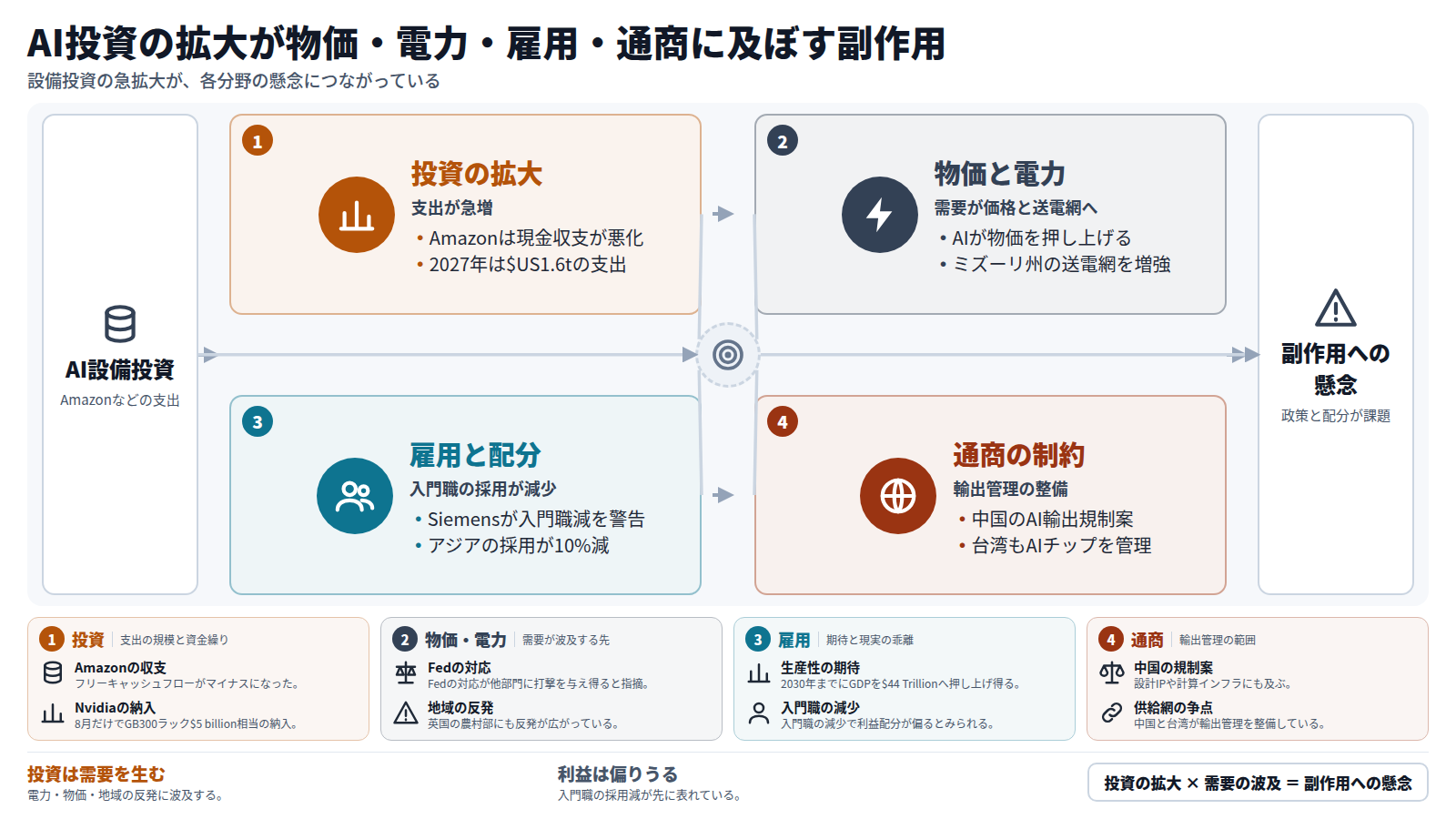Select the 雇用と配分 card heading
The height and width of the screenshot is (819, 1456).
[x=475, y=455]
